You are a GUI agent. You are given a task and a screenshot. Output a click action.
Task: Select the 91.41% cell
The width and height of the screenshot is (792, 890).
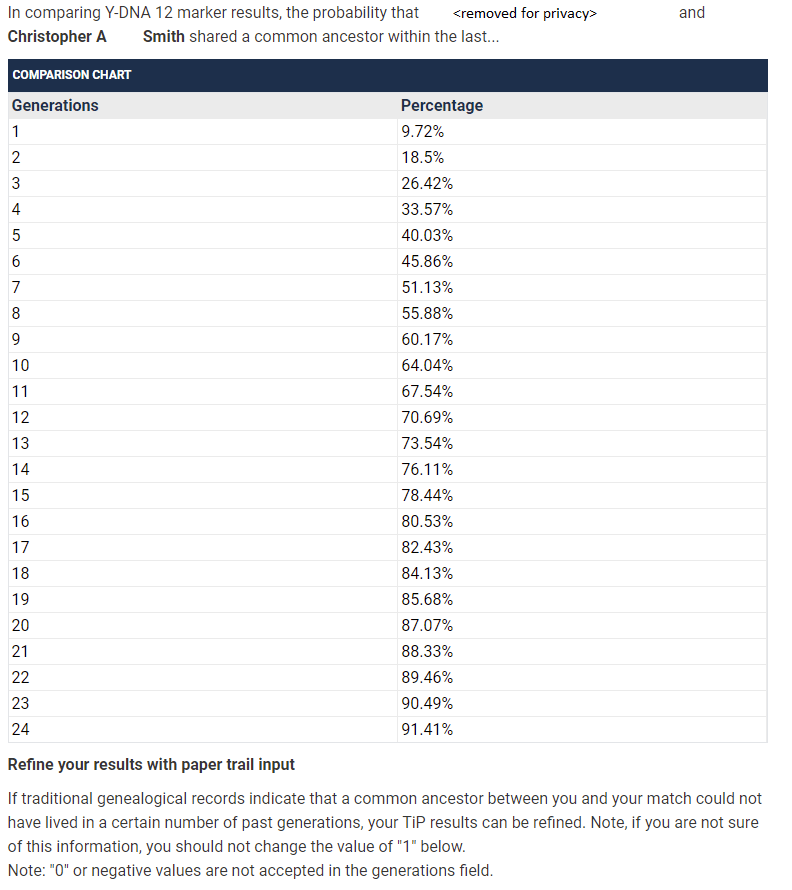click(x=426, y=729)
